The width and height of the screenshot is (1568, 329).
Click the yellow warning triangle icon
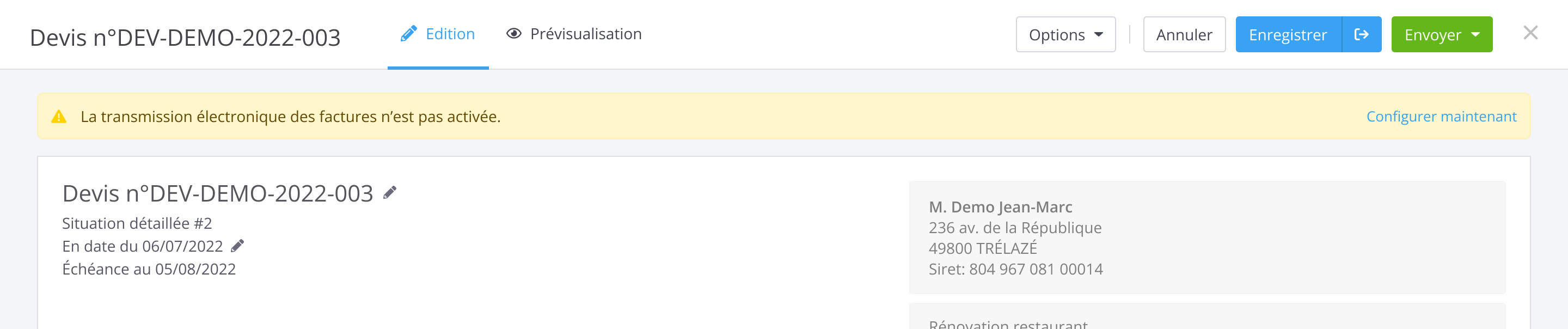pos(58,117)
